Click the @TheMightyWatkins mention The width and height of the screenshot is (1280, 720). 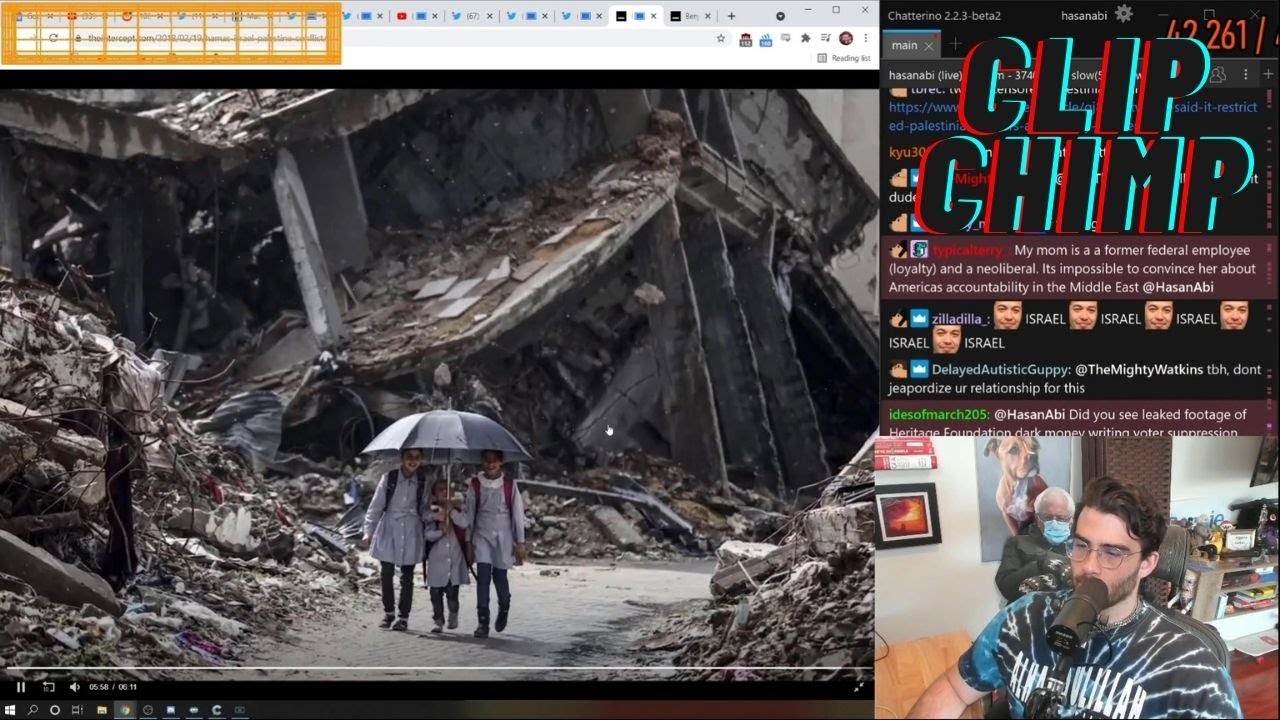click(x=1139, y=369)
